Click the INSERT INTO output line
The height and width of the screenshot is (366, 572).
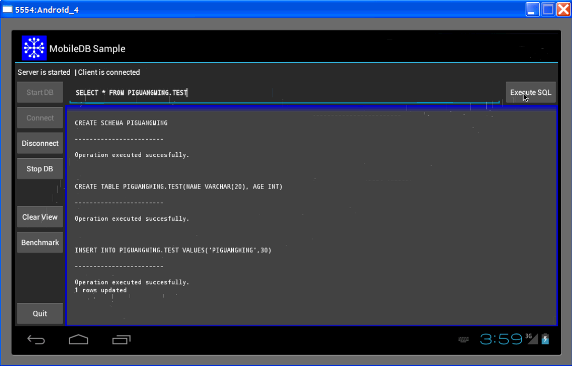[x=173, y=250]
